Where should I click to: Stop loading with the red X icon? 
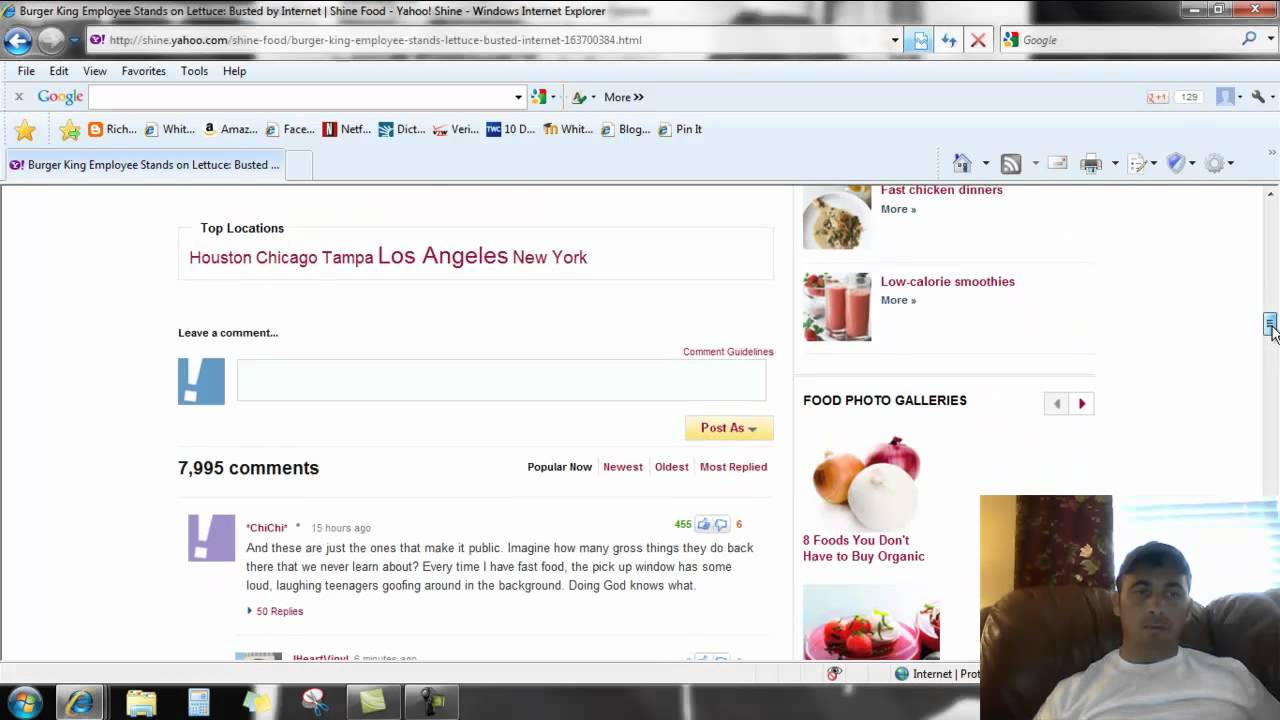click(978, 40)
